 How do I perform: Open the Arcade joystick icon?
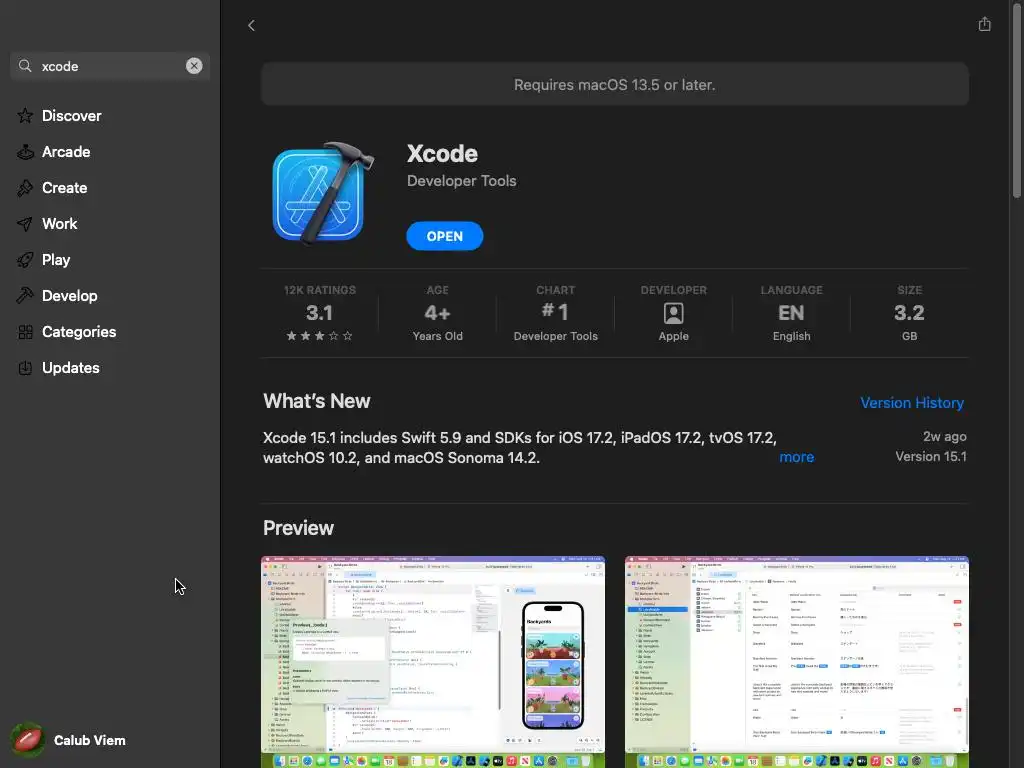[x=25, y=152]
